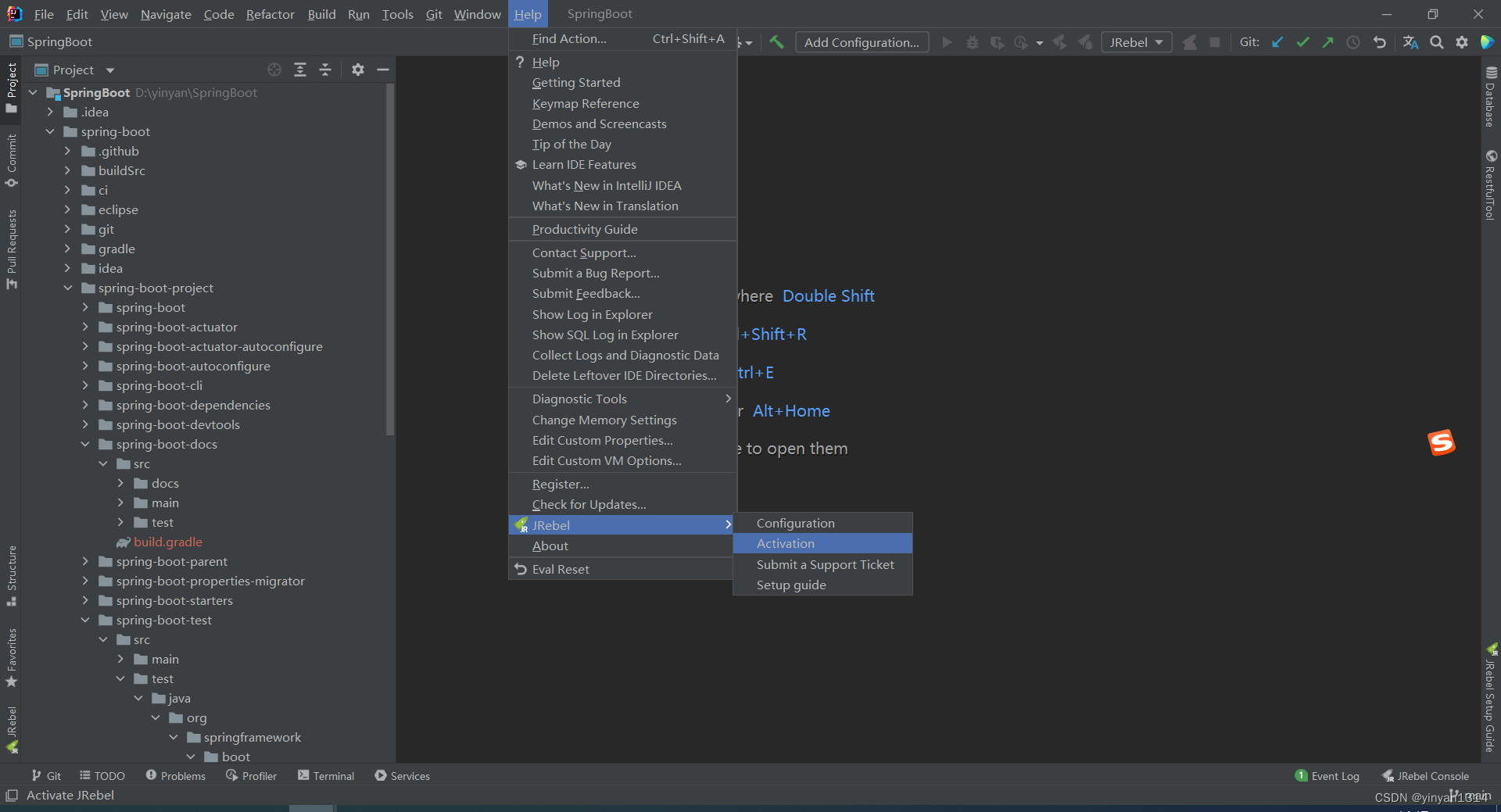Open the JRebel run configuration dropdown

pyautogui.click(x=1137, y=42)
